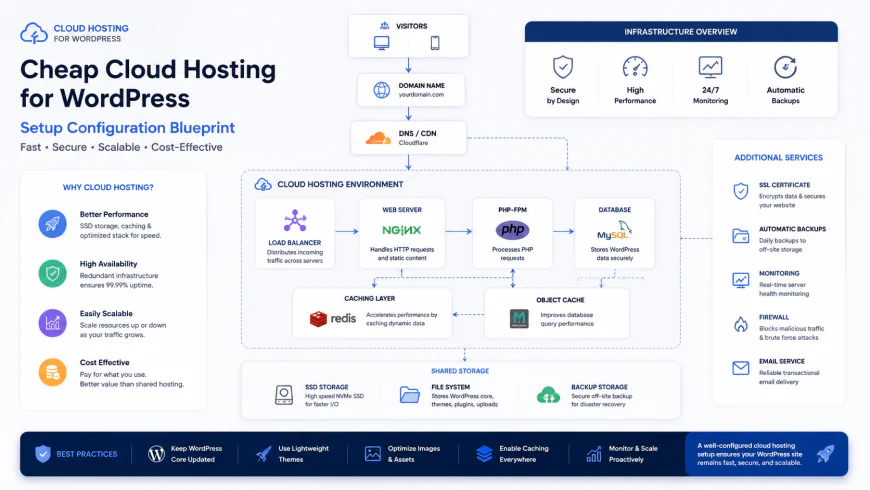Viewport: 870px width, 490px height.
Task: Click the Email Service envelope icon
Action: [x=741, y=368]
